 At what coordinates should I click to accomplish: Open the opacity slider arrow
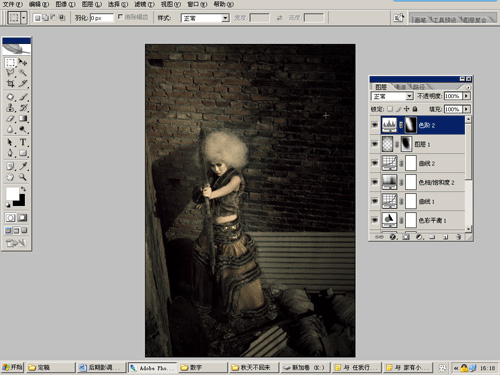pos(466,96)
